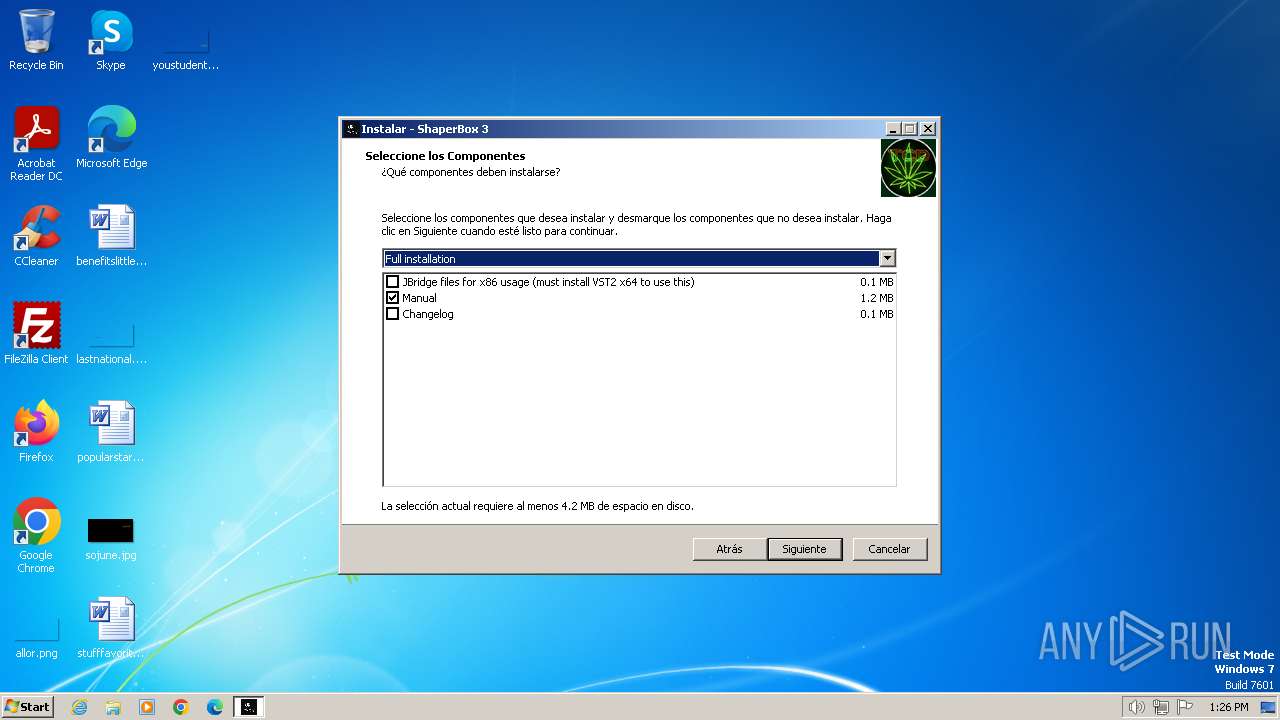Open the Recycle Bin desktop icon
This screenshot has width=1280, height=720.
pyautogui.click(x=36, y=40)
